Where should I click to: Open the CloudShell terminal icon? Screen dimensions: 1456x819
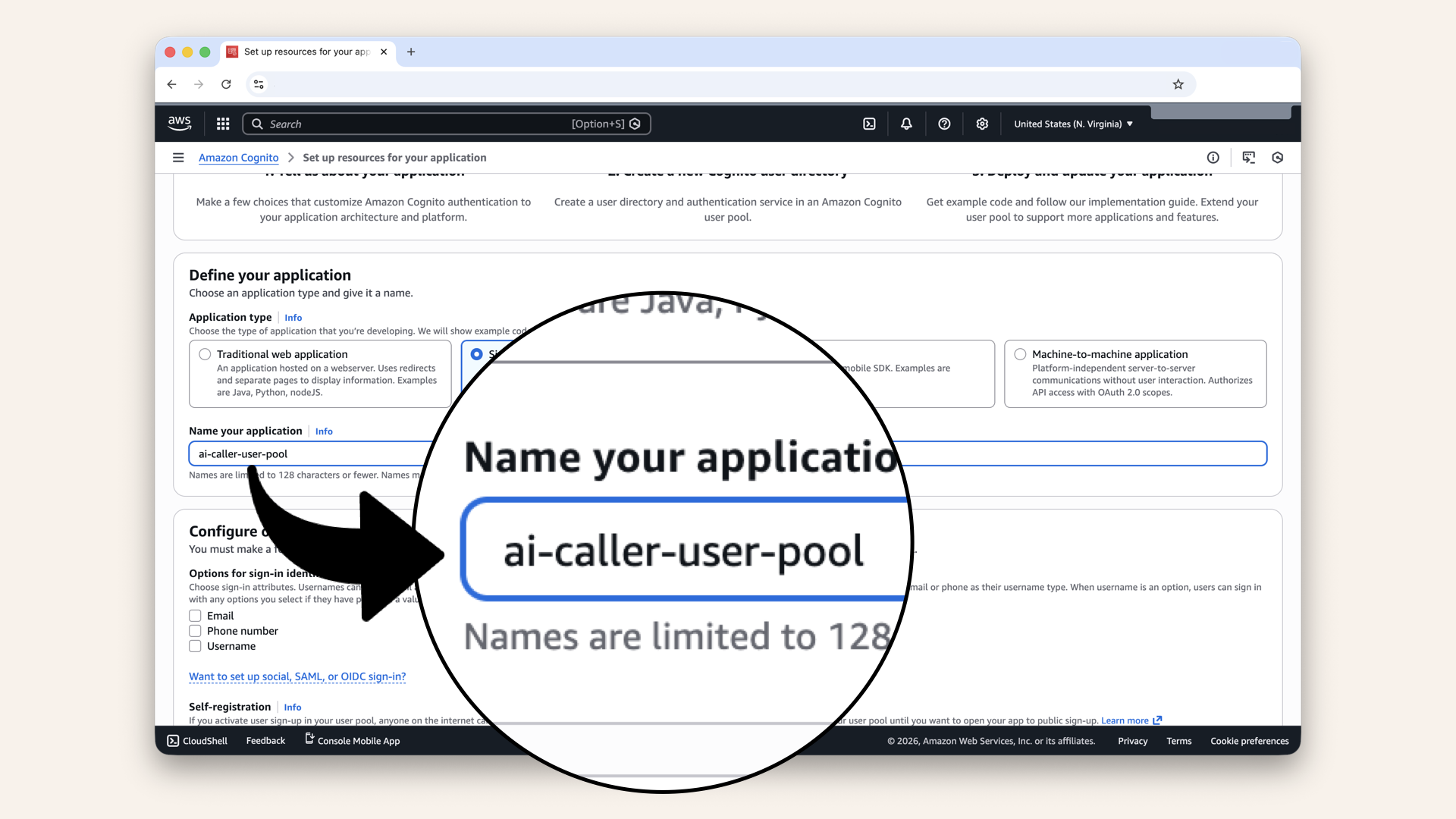pos(173,741)
